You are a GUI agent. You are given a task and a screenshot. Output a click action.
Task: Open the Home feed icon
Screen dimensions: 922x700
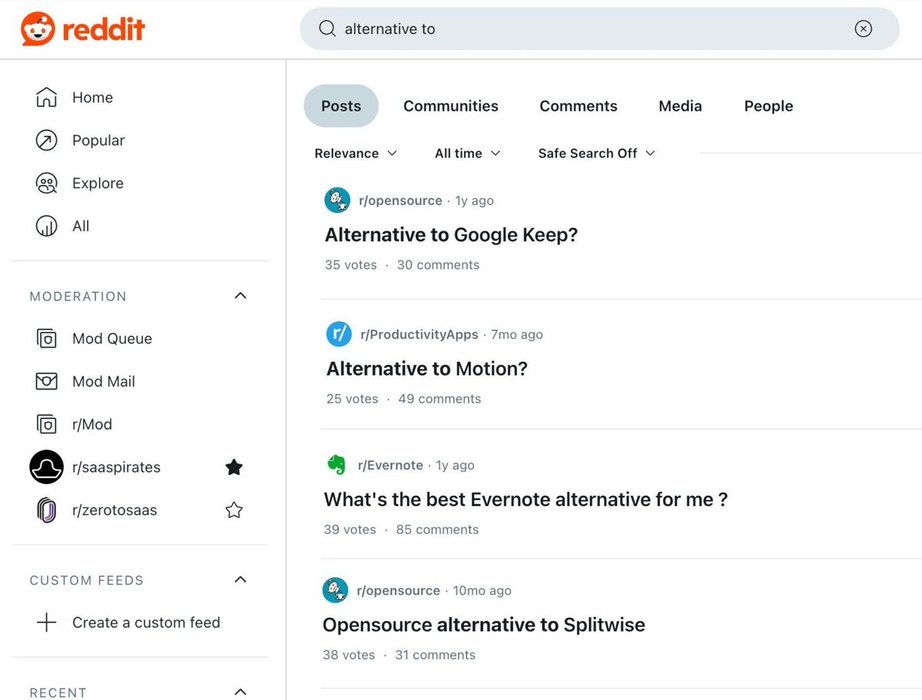pyautogui.click(x=47, y=97)
